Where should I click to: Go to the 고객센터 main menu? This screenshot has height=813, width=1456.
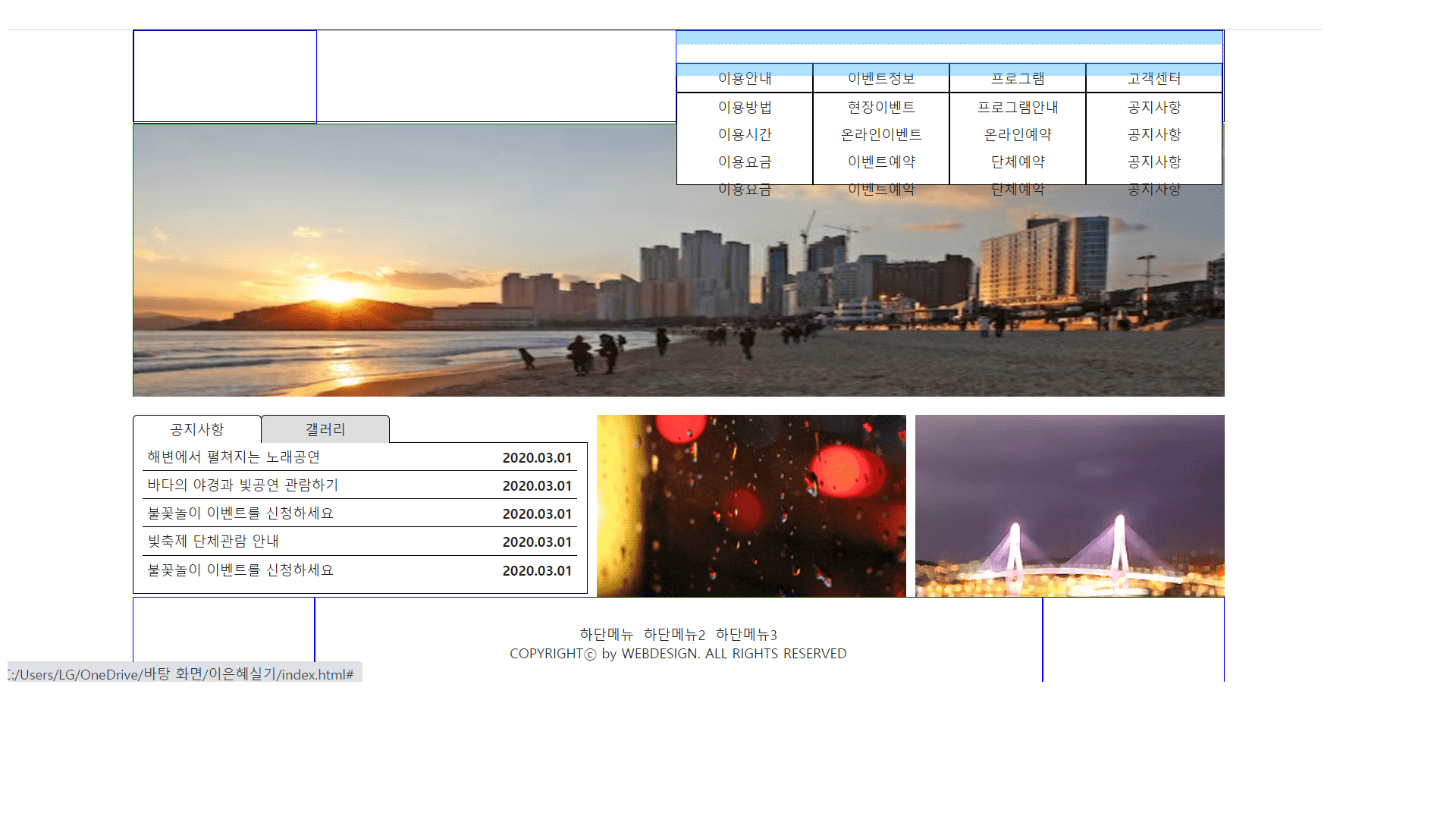click(1154, 78)
